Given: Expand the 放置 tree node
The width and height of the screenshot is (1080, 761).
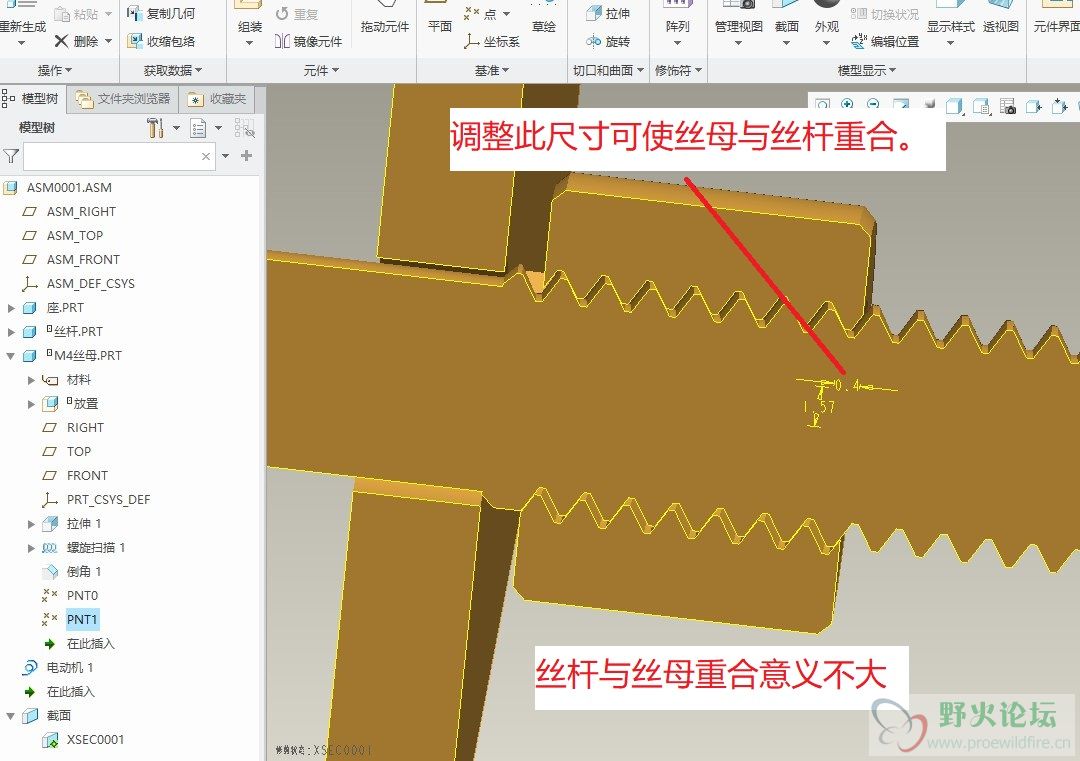Looking at the screenshot, I should [31, 404].
